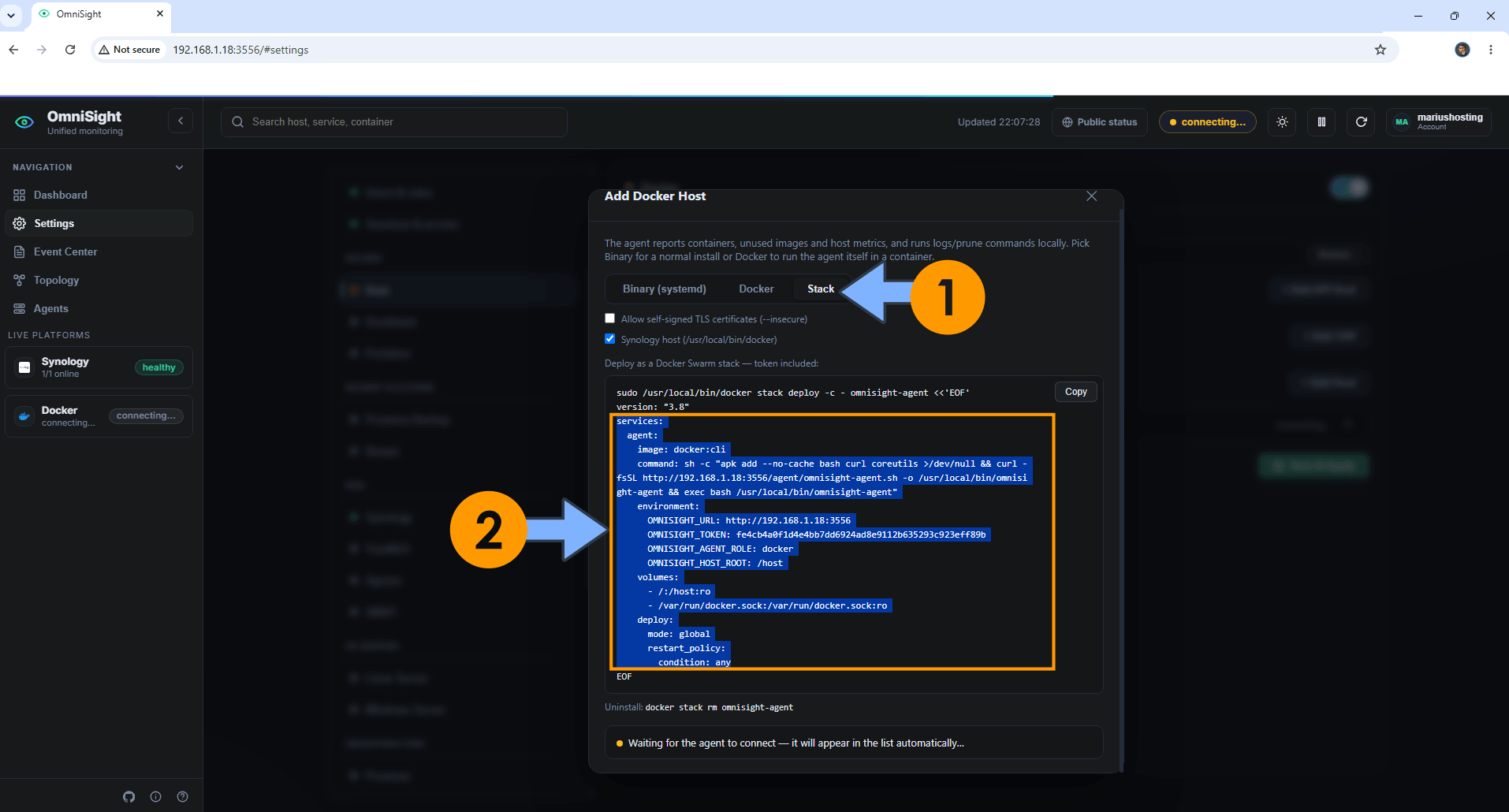Focus the Search host, service, container field
This screenshot has width=1509, height=812.
(x=393, y=122)
